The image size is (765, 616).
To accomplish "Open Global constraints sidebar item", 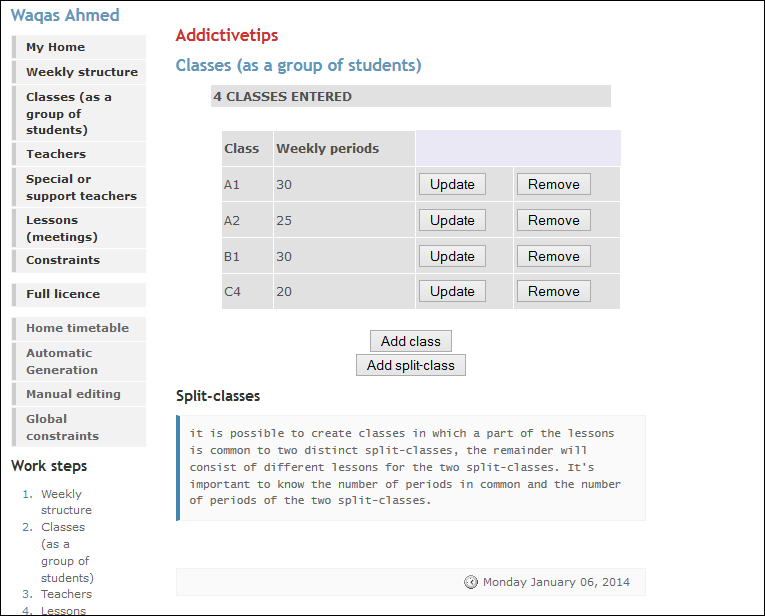I will click(79, 427).
